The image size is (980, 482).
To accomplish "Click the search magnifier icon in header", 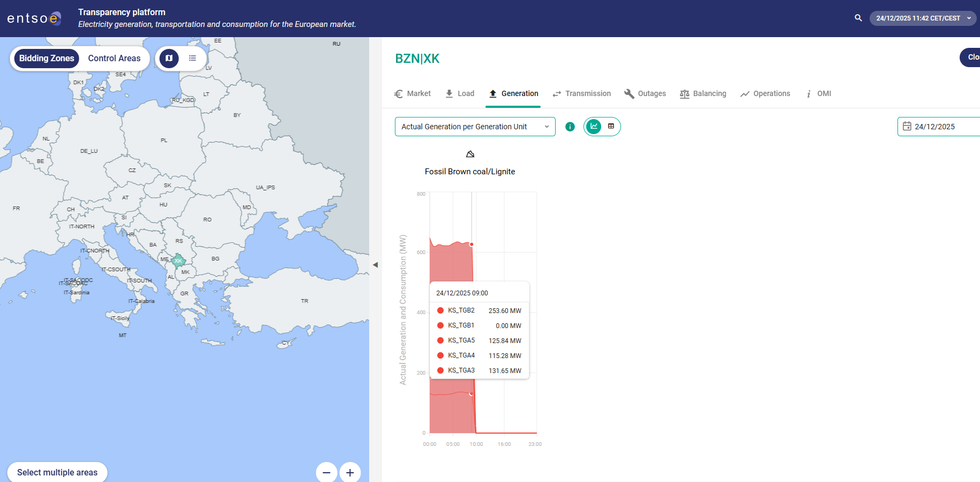I will 858,18.
